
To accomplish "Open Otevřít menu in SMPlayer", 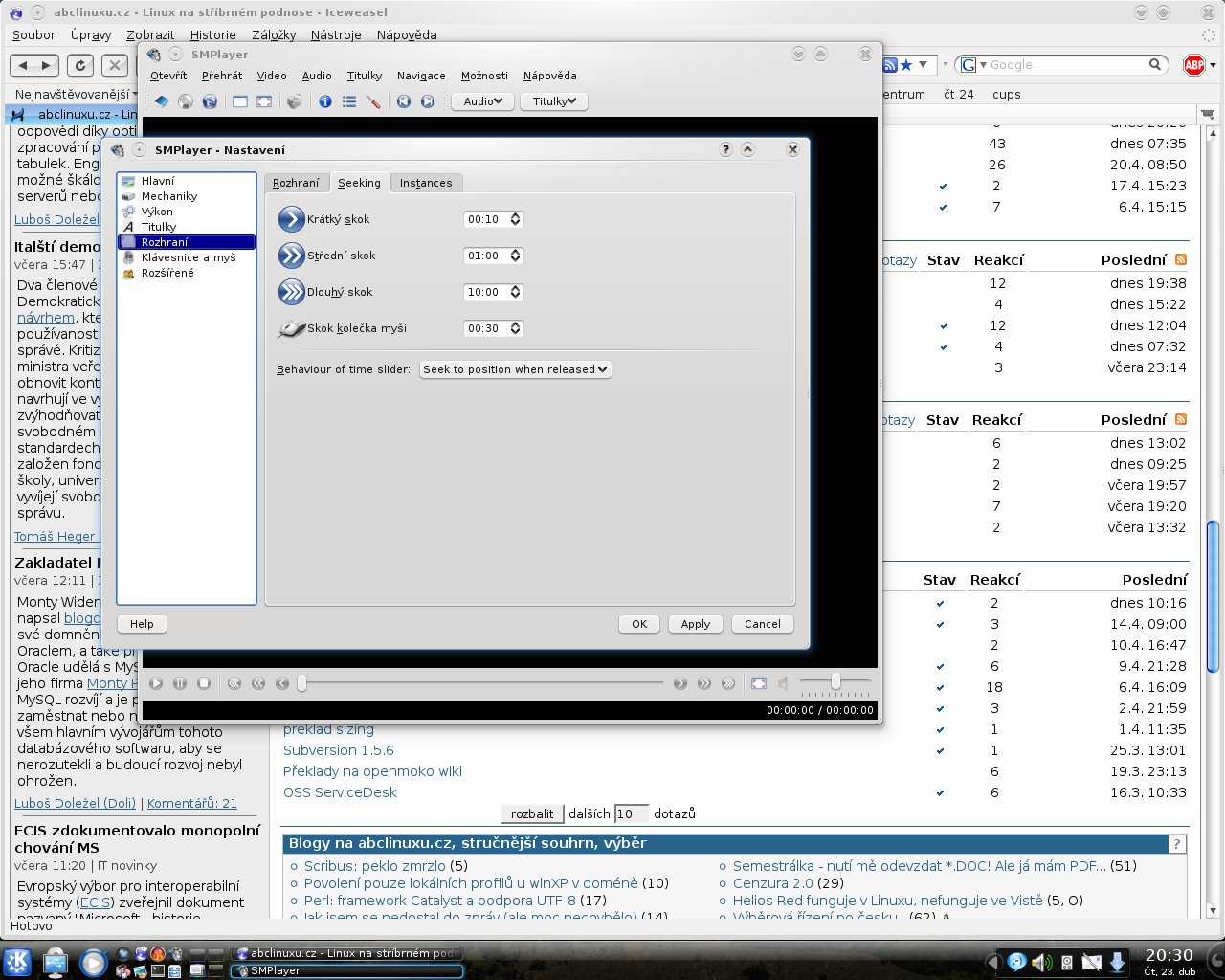I will (168, 76).
